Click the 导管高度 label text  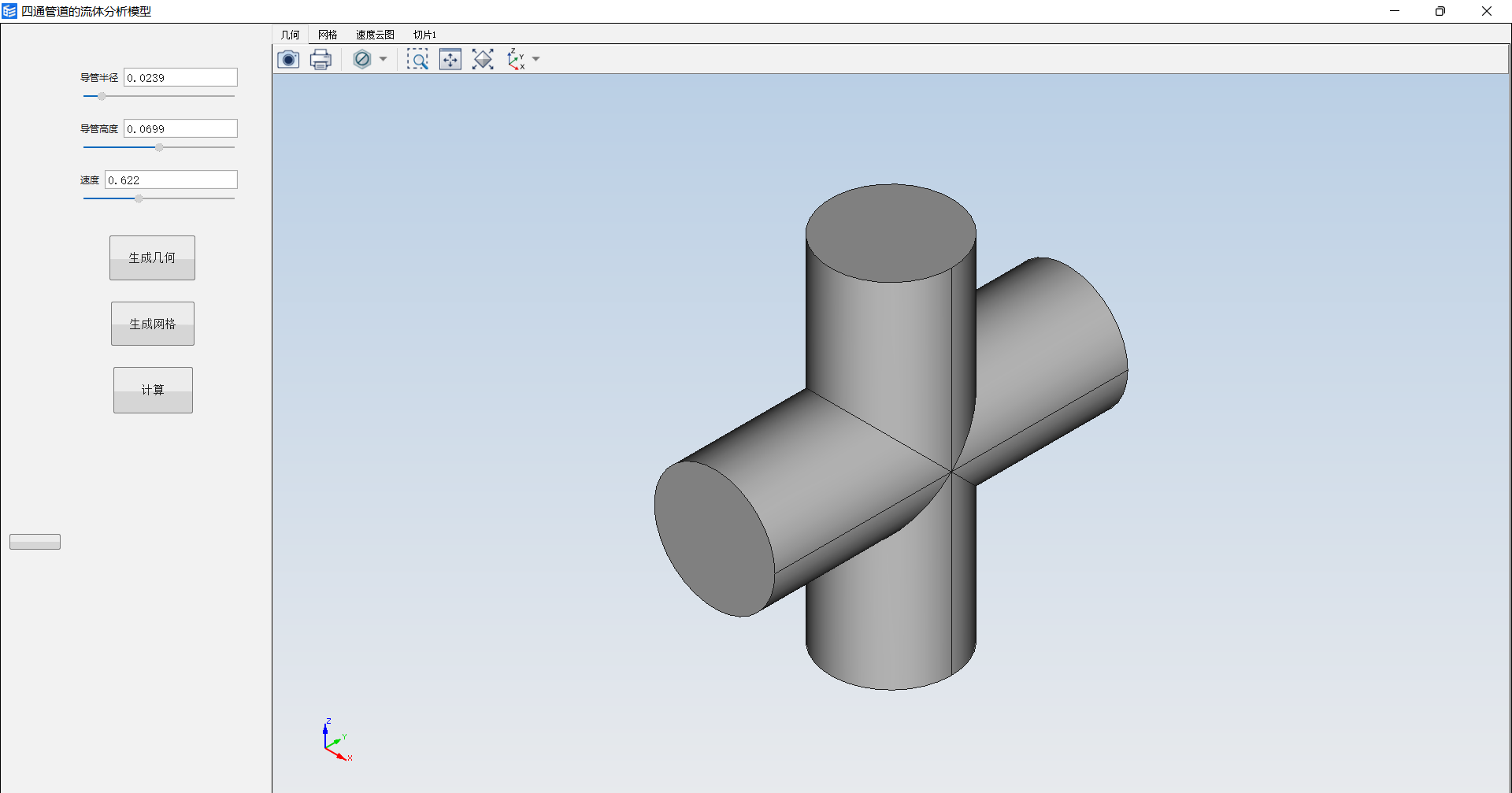tap(99, 128)
